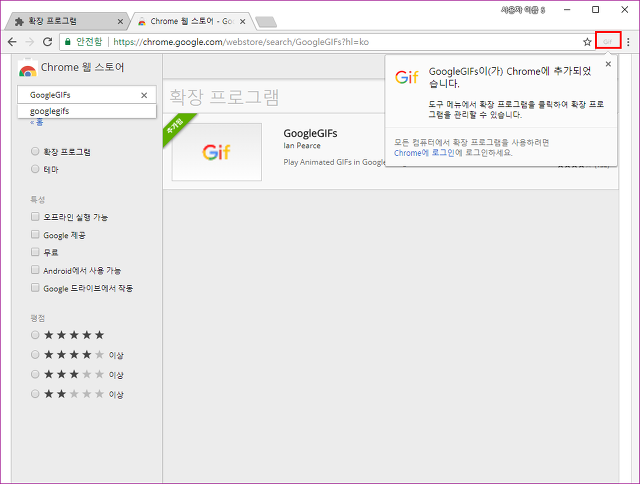Open the Chrome three-dot menu
Viewport: 640px width, 484px height.
point(629,42)
